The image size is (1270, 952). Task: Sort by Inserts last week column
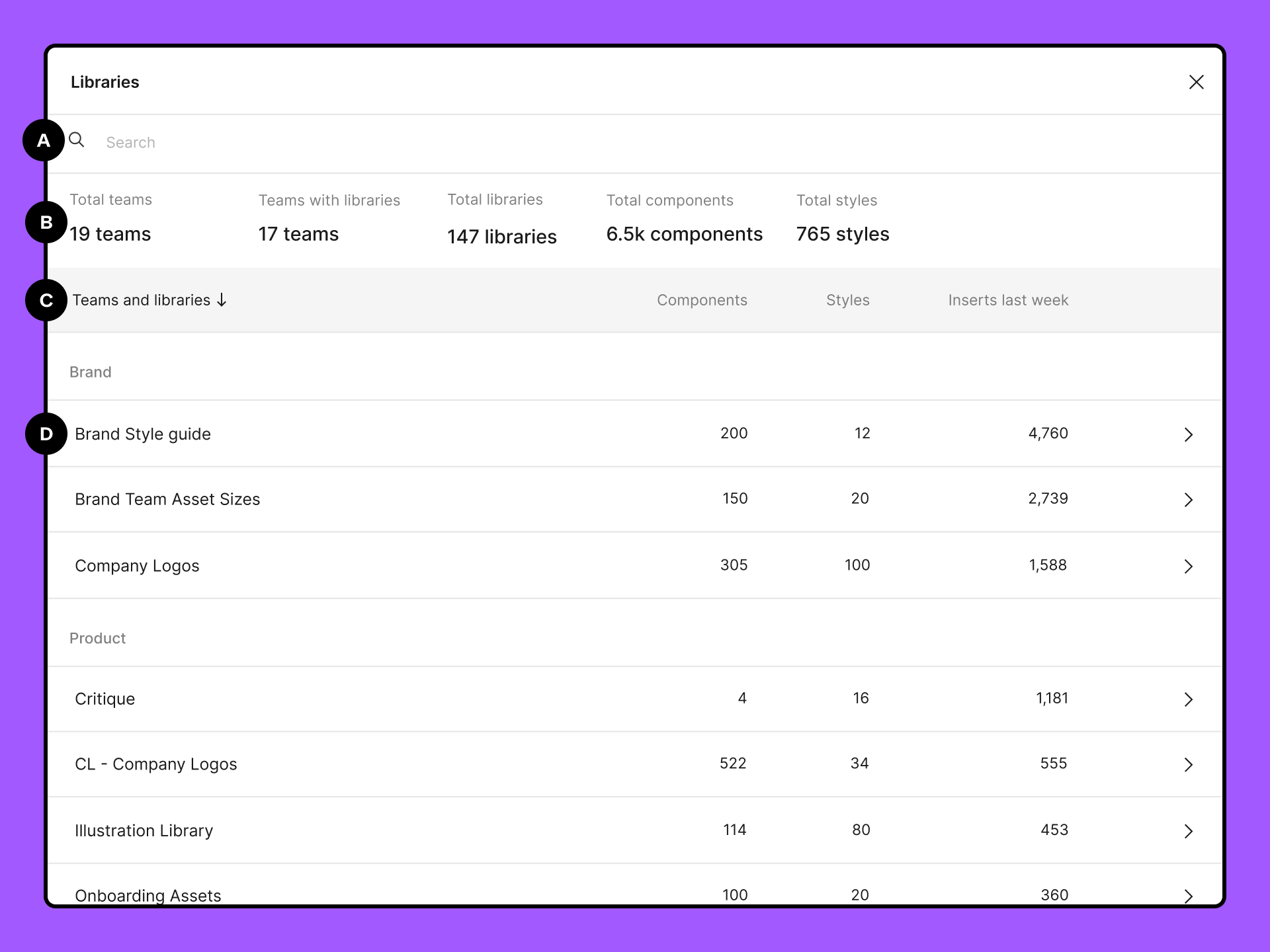coord(1008,300)
